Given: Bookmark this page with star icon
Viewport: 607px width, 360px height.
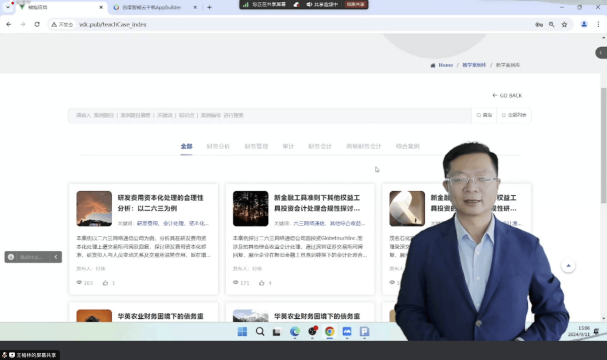Looking at the screenshot, I should coord(564,24).
